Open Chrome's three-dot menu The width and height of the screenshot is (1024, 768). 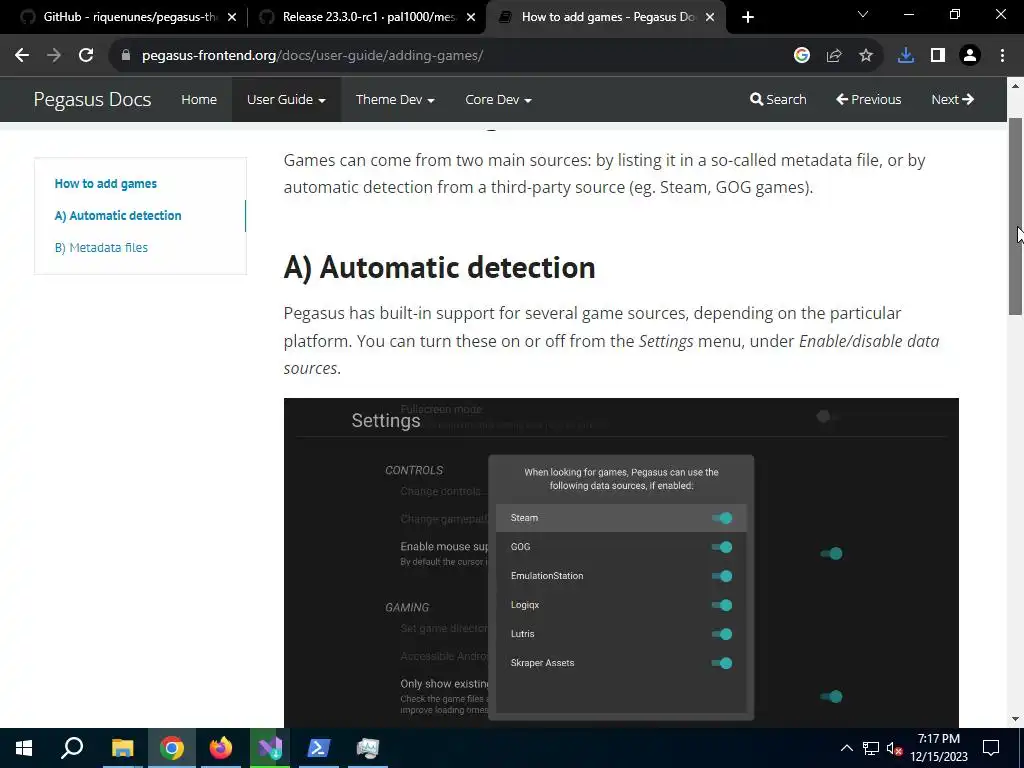coord(1002,56)
